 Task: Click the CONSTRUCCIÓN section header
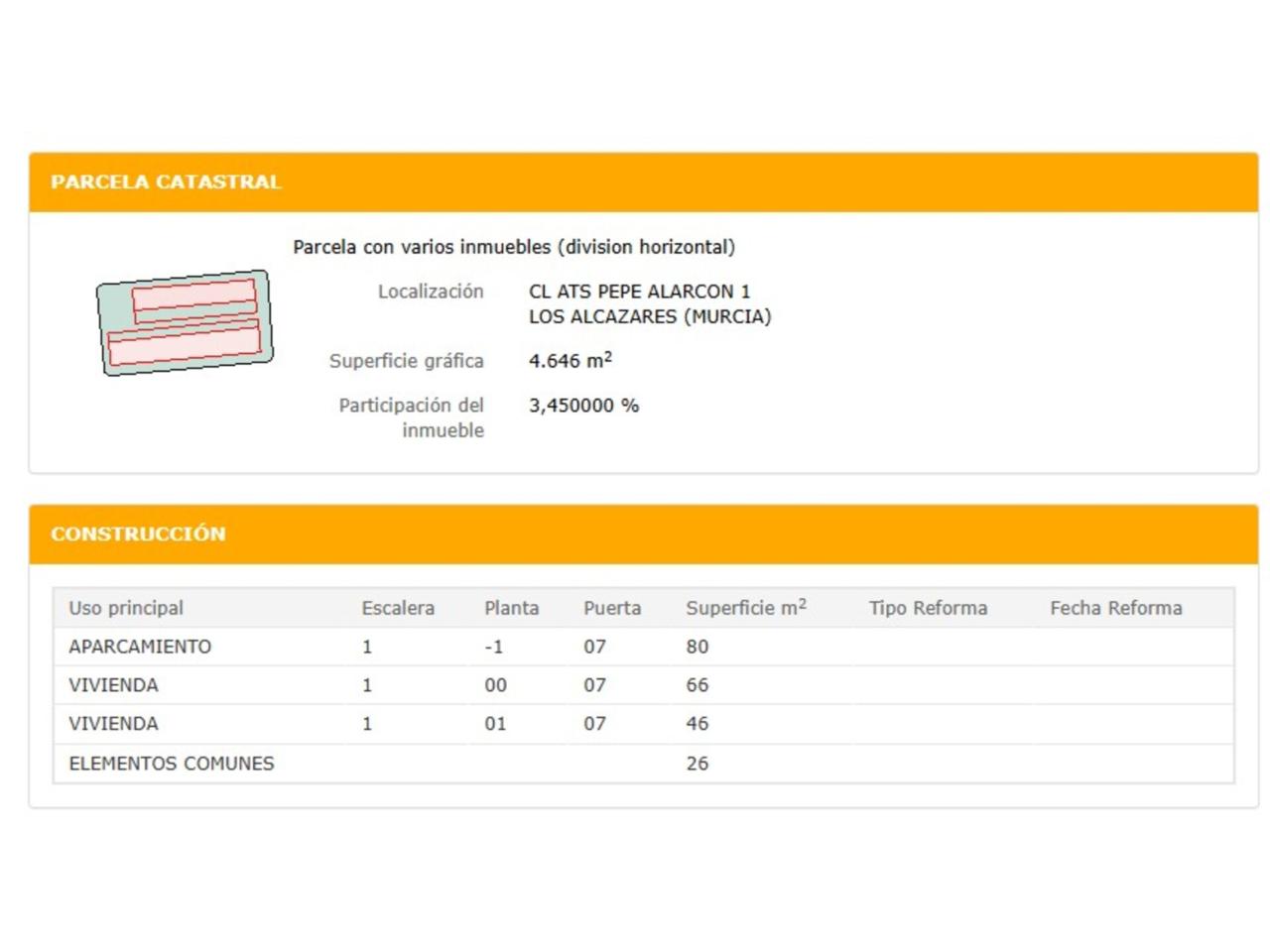(138, 535)
